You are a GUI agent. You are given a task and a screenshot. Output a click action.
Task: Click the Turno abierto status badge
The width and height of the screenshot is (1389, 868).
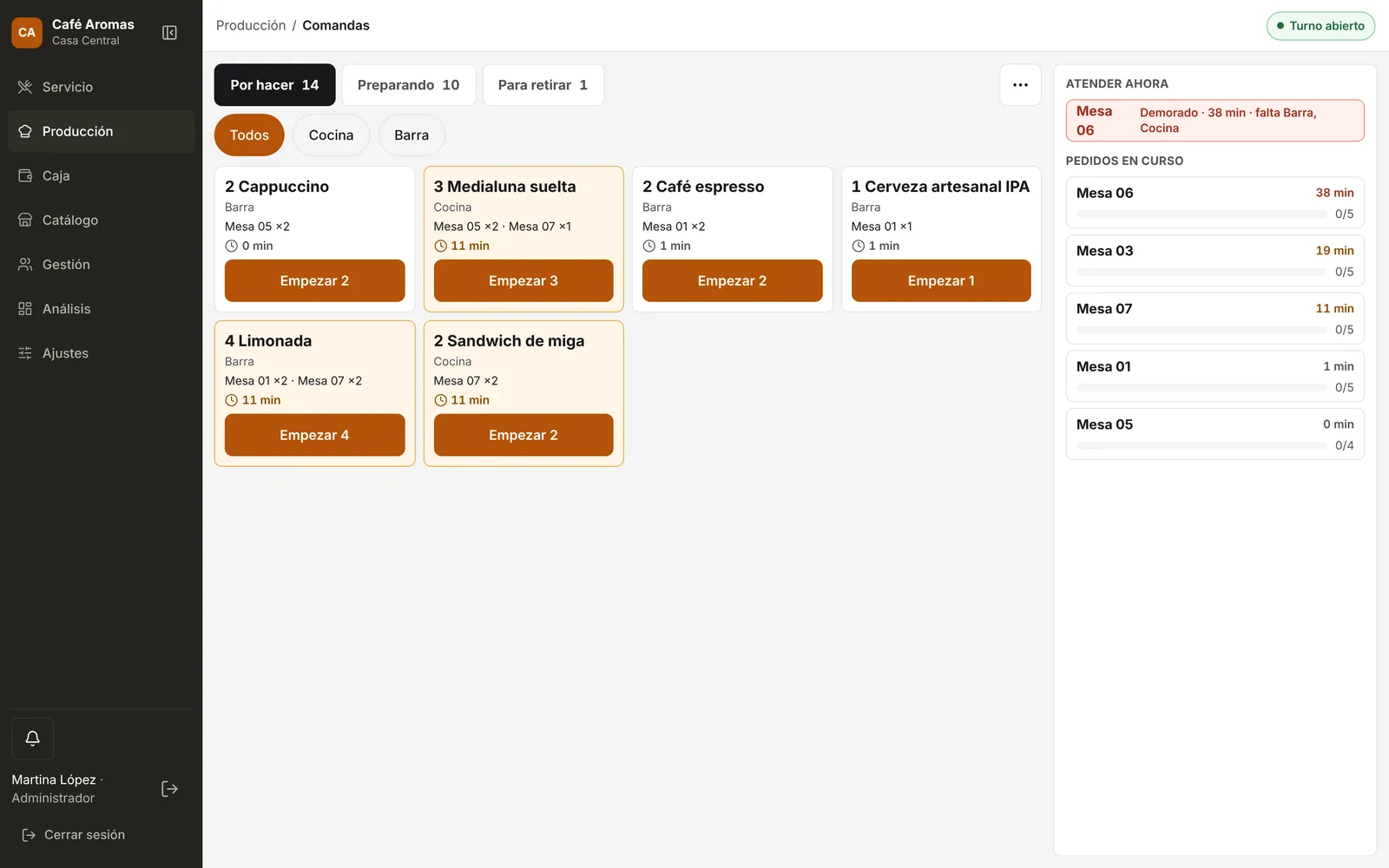[x=1320, y=26]
